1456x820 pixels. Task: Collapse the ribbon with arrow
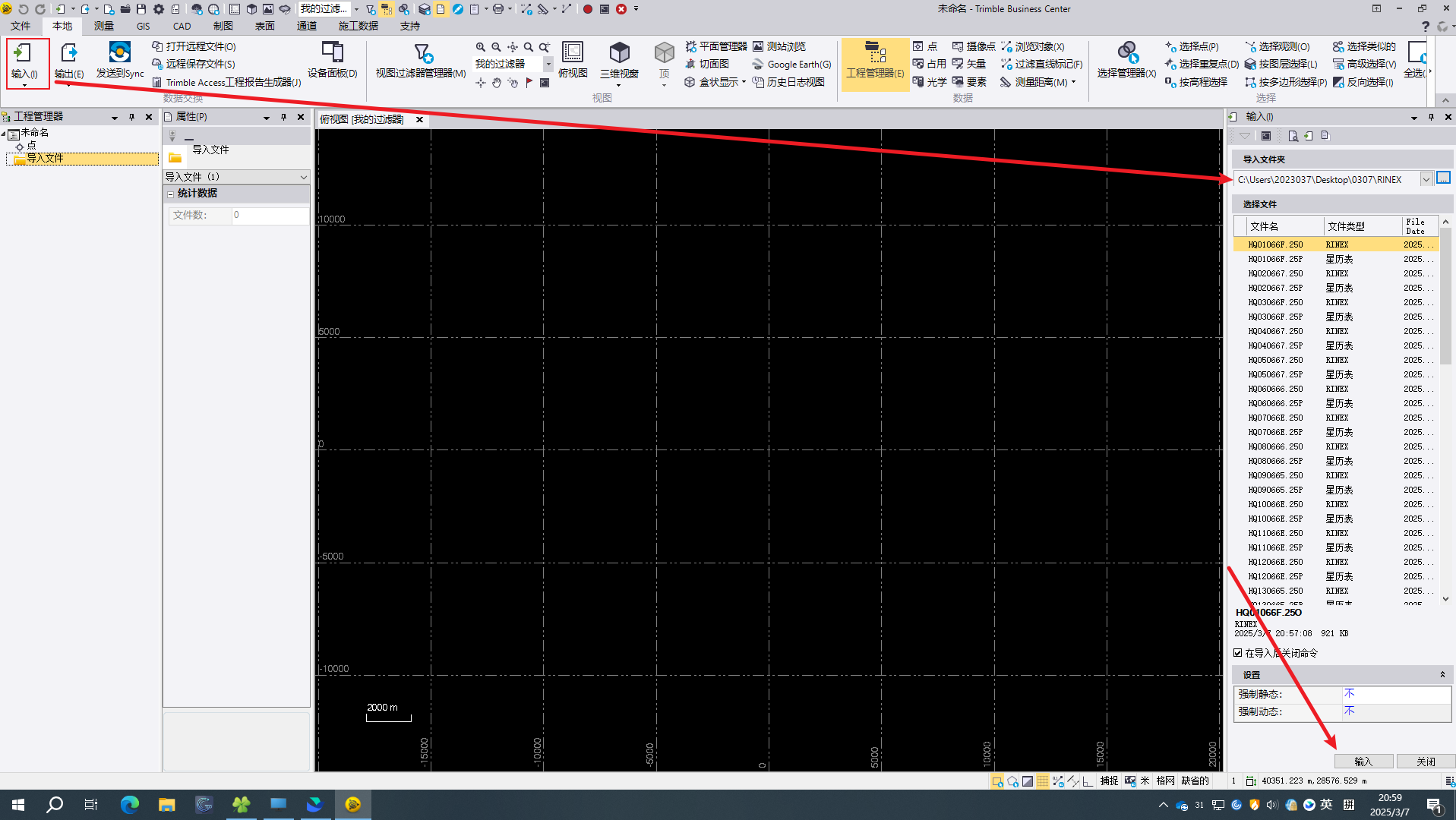pyautogui.click(x=1445, y=100)
